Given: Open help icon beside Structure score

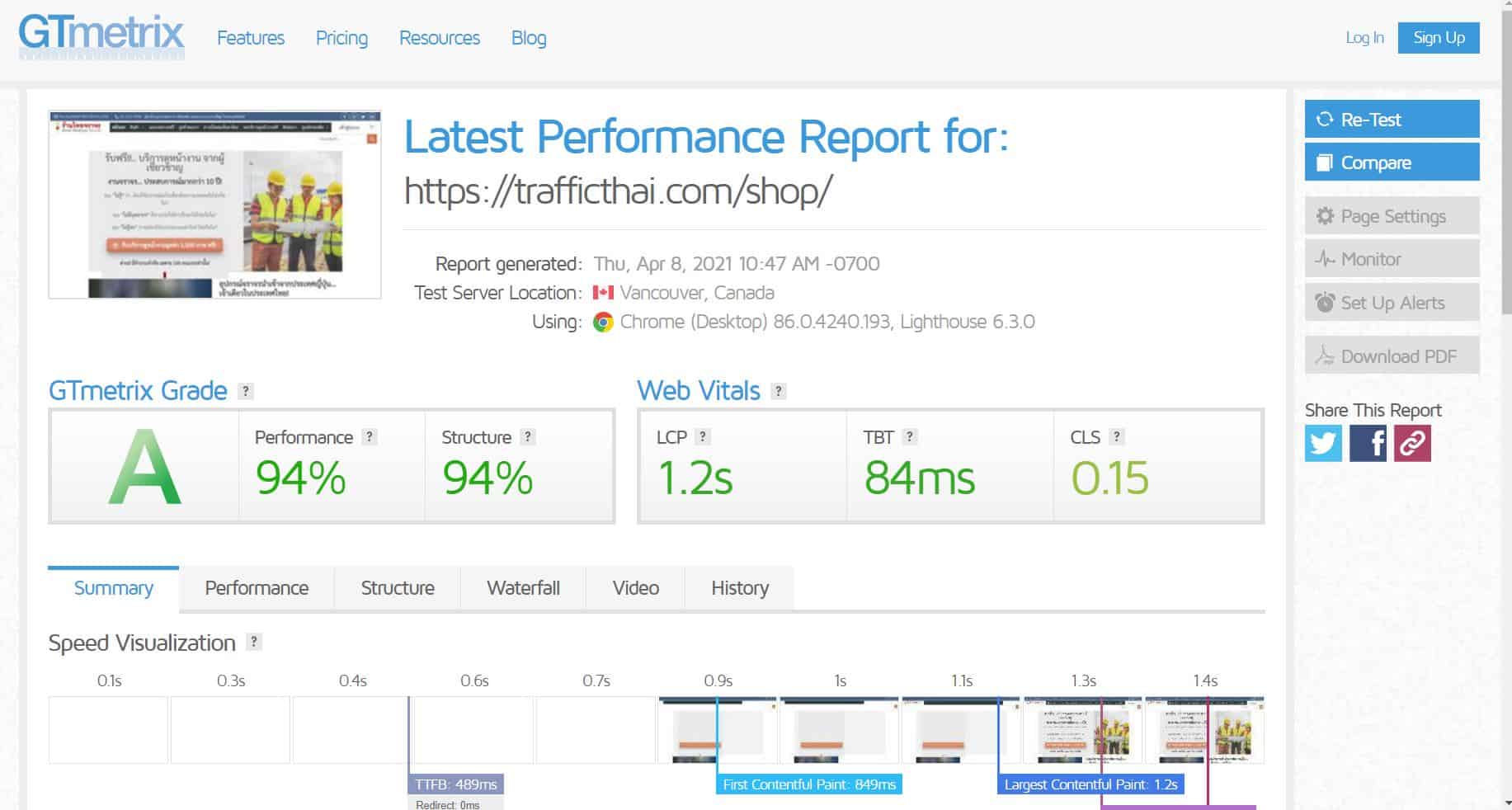Looking at the screenshot, I should pyautogui.click(x=528, y=437).
